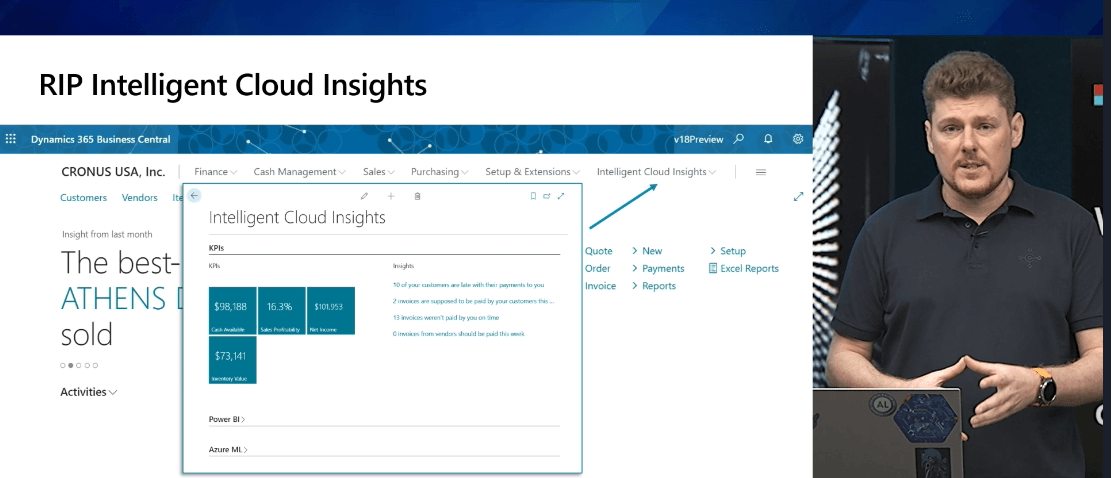Expand the Power BI section
This screenshot has width=1114, height=478.
point(227,420)
